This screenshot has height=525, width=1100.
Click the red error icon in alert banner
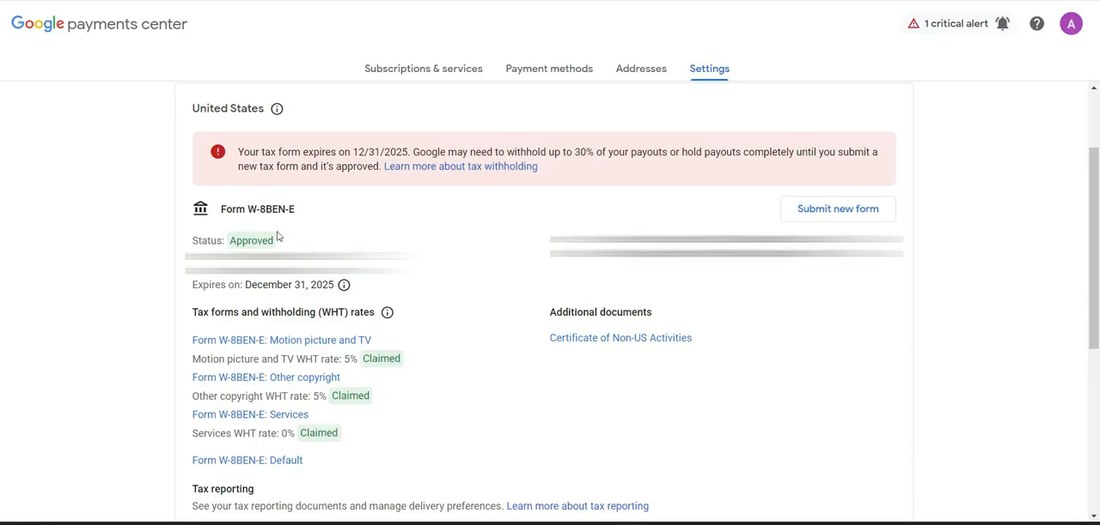click(x=218, y=152)
